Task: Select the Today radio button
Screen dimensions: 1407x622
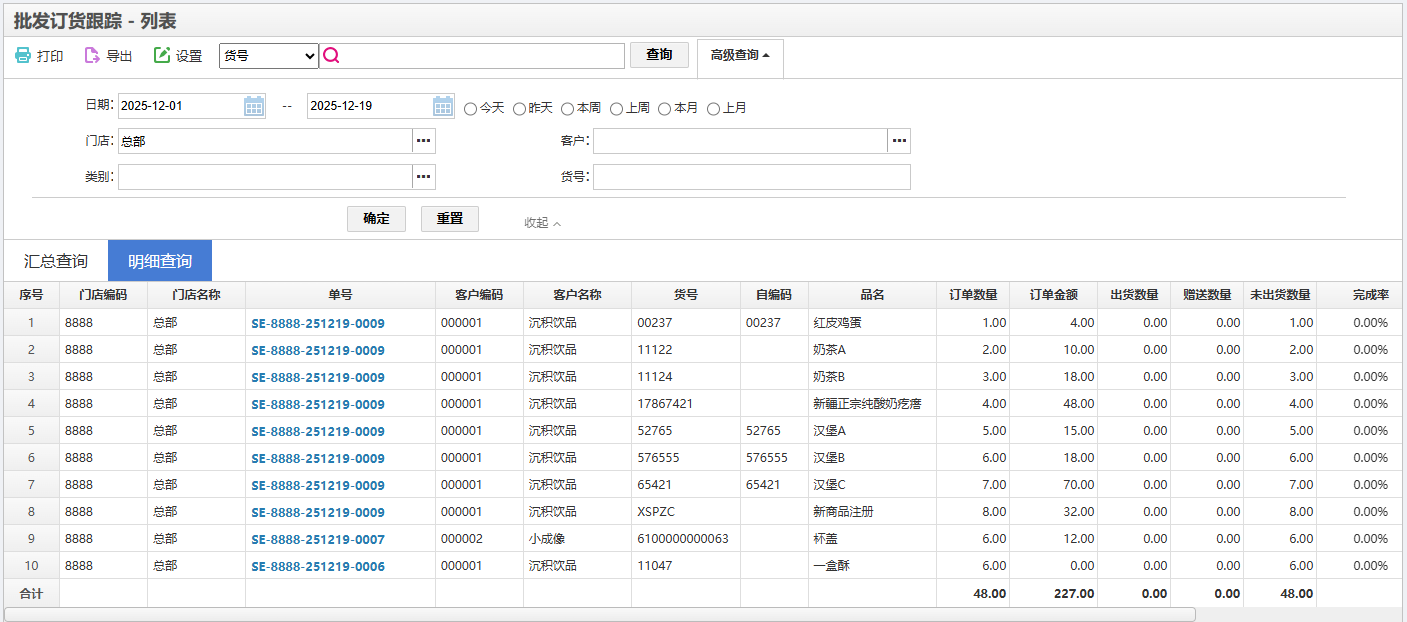Action: click(x=471, y=108)
